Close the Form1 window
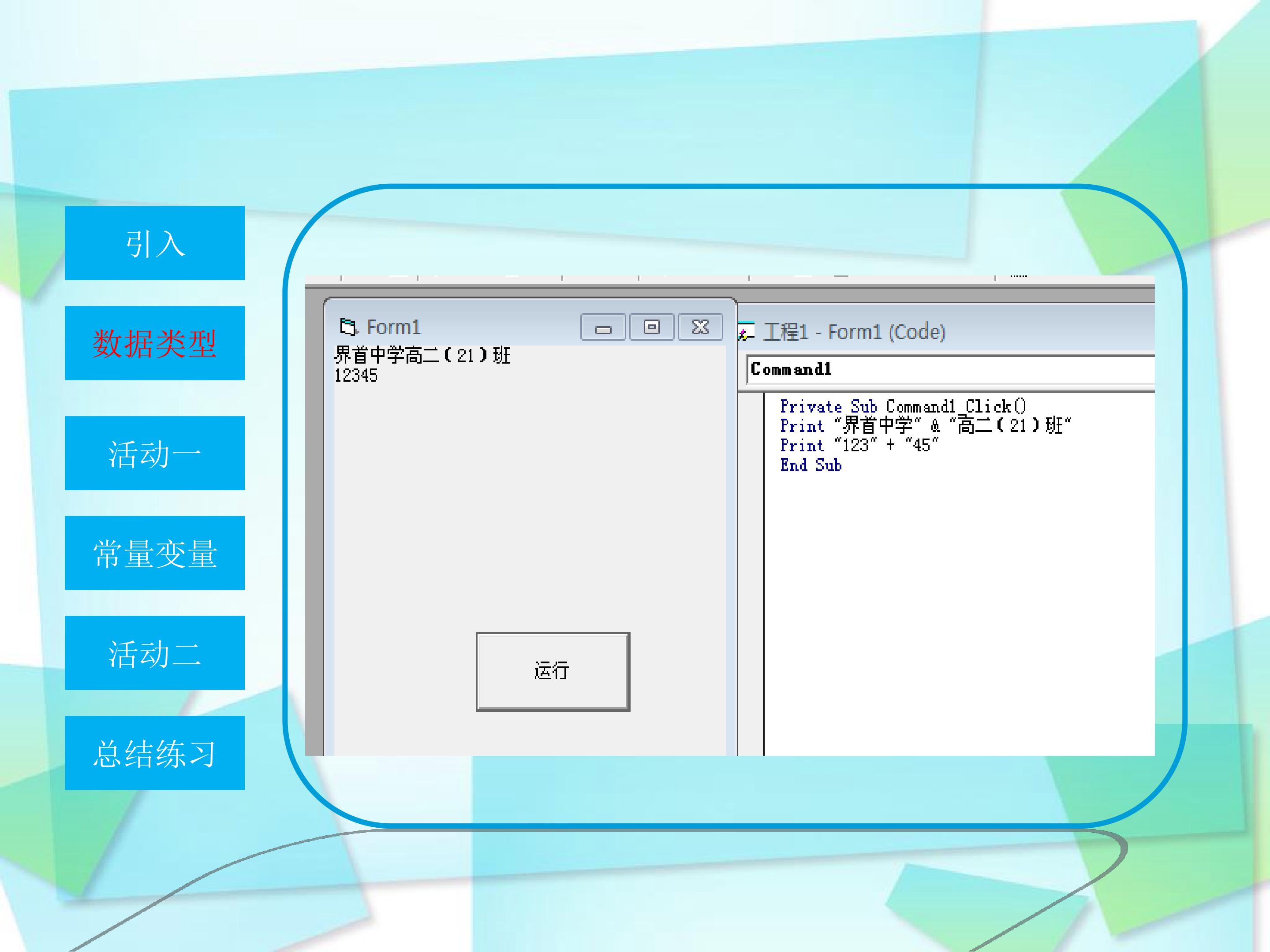The height and width of the screenshot is (952, 1270). (700, 327)
